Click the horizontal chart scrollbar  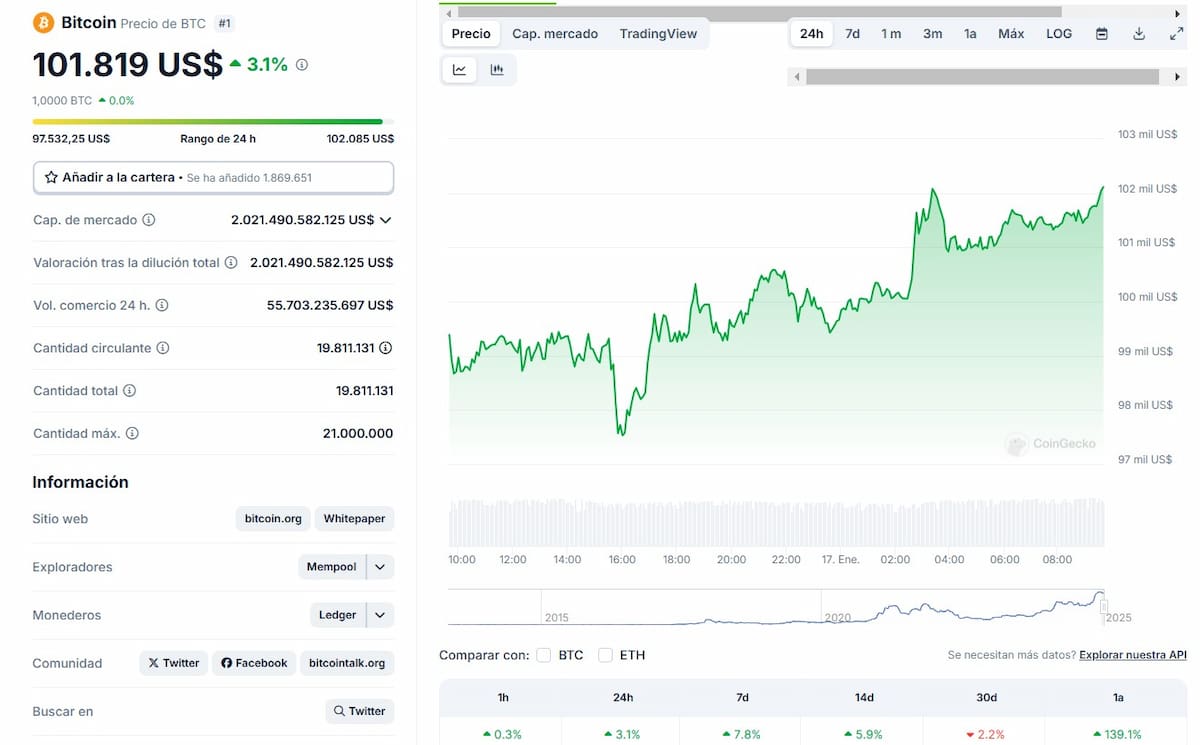coord(985,76)
